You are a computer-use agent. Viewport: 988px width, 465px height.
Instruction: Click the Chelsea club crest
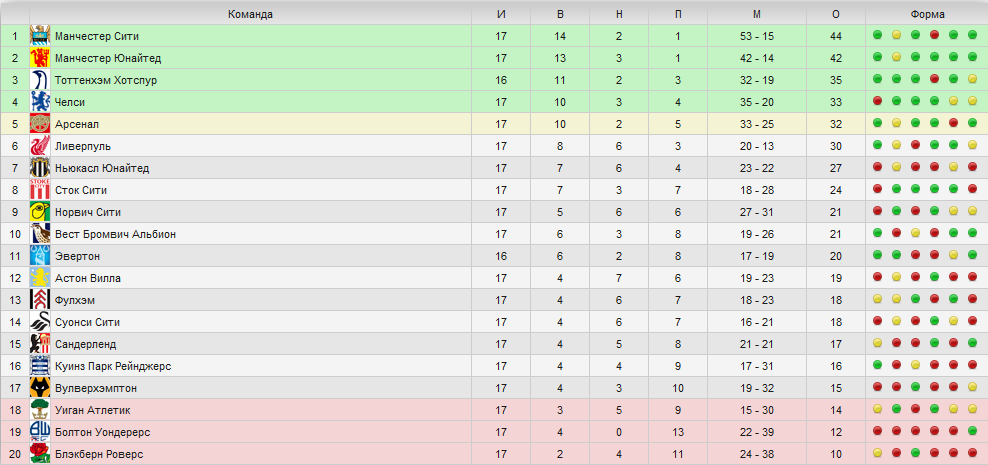(40, 102)
